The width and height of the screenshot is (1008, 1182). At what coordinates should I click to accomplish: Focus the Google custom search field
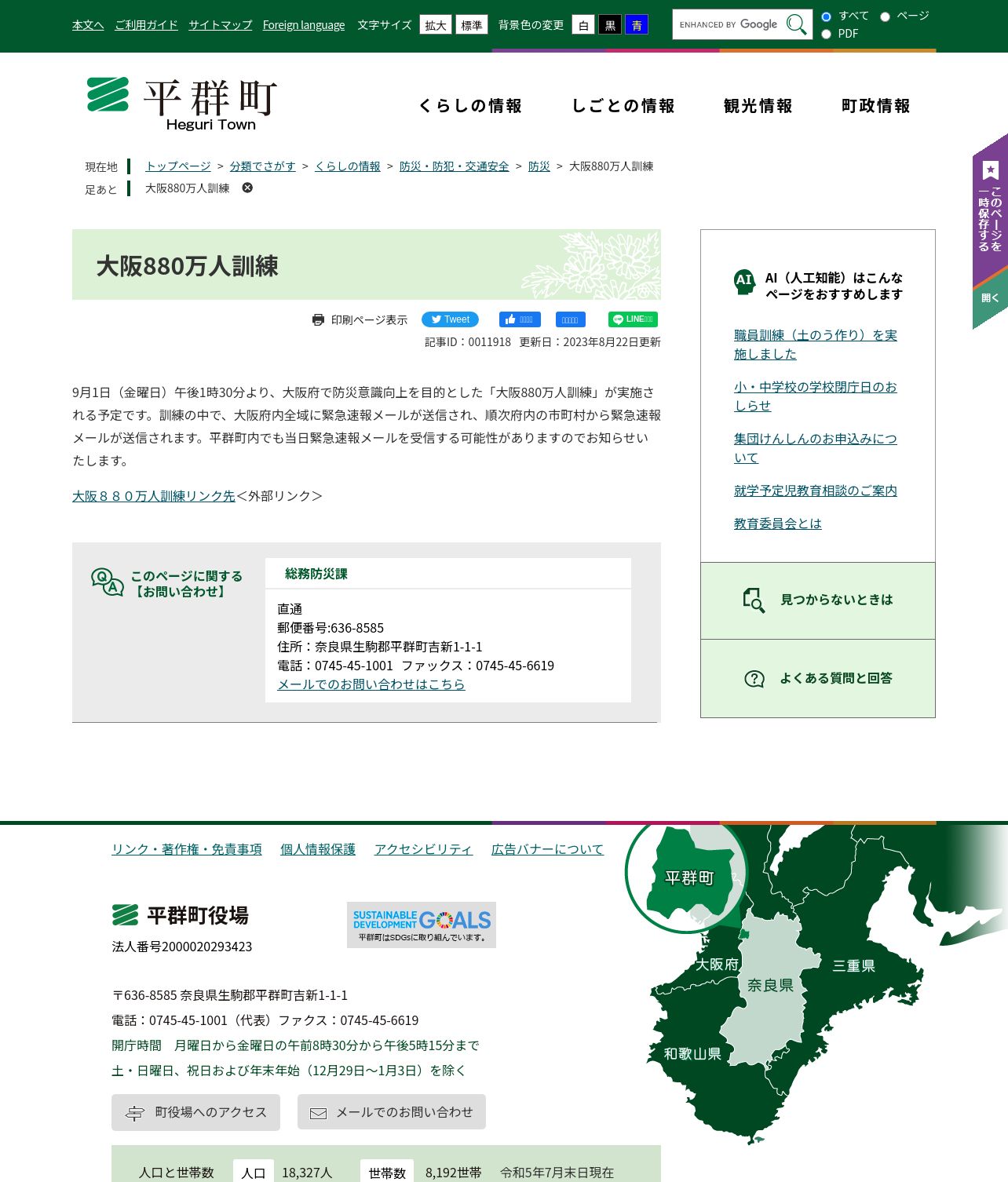pyautogui.click(x=730, y=24)
